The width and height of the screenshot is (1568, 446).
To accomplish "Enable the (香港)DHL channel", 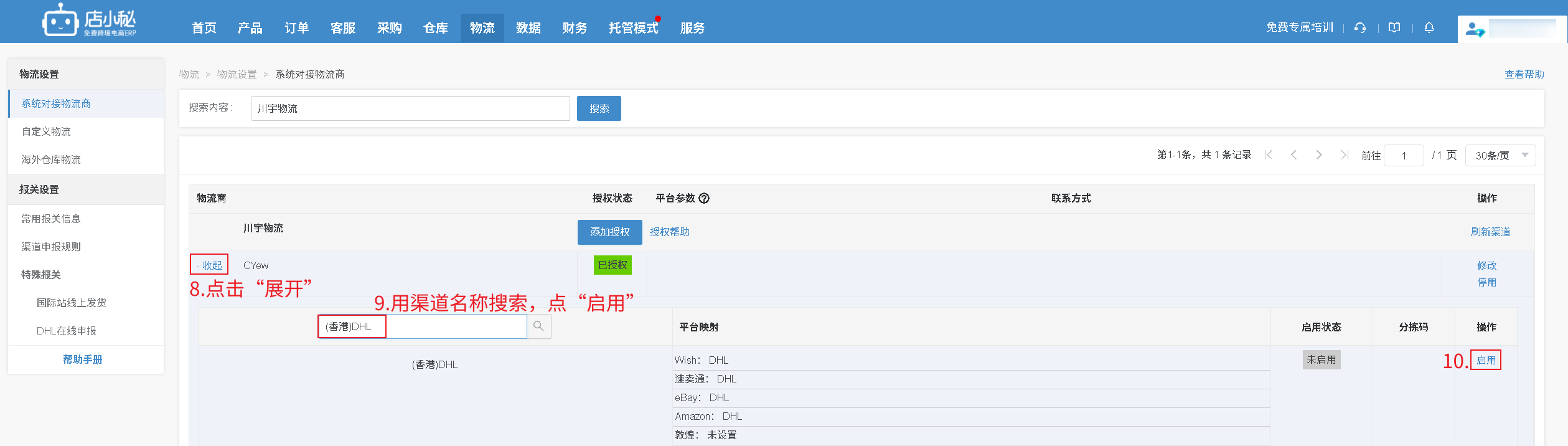I will pos(1485,360).
